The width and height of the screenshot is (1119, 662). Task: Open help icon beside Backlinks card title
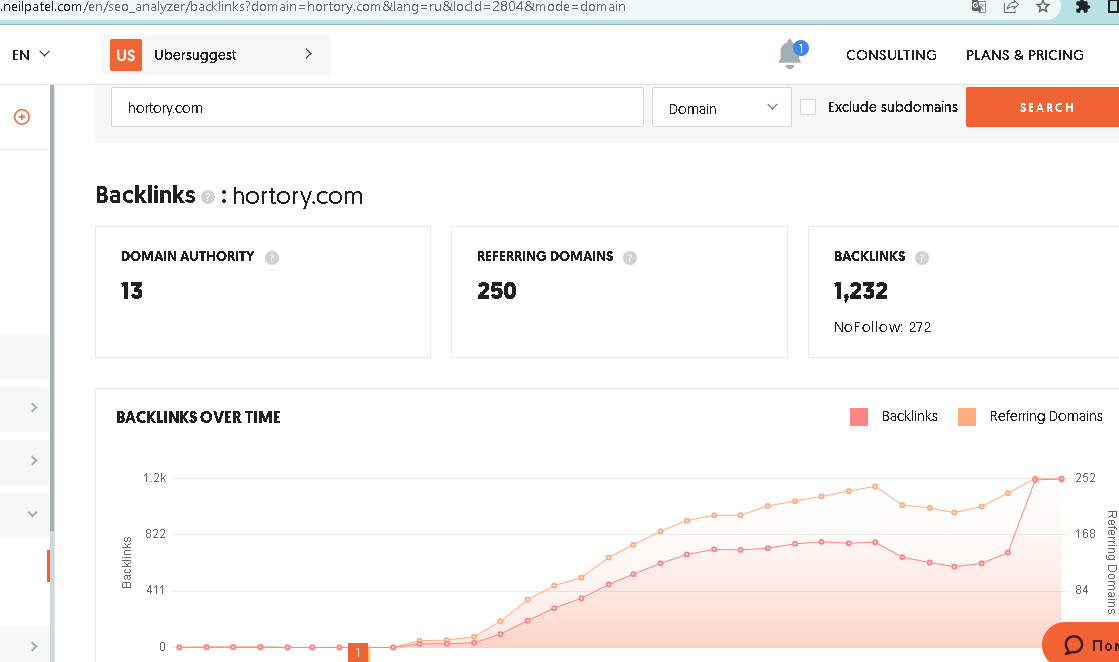click(922, 258)
